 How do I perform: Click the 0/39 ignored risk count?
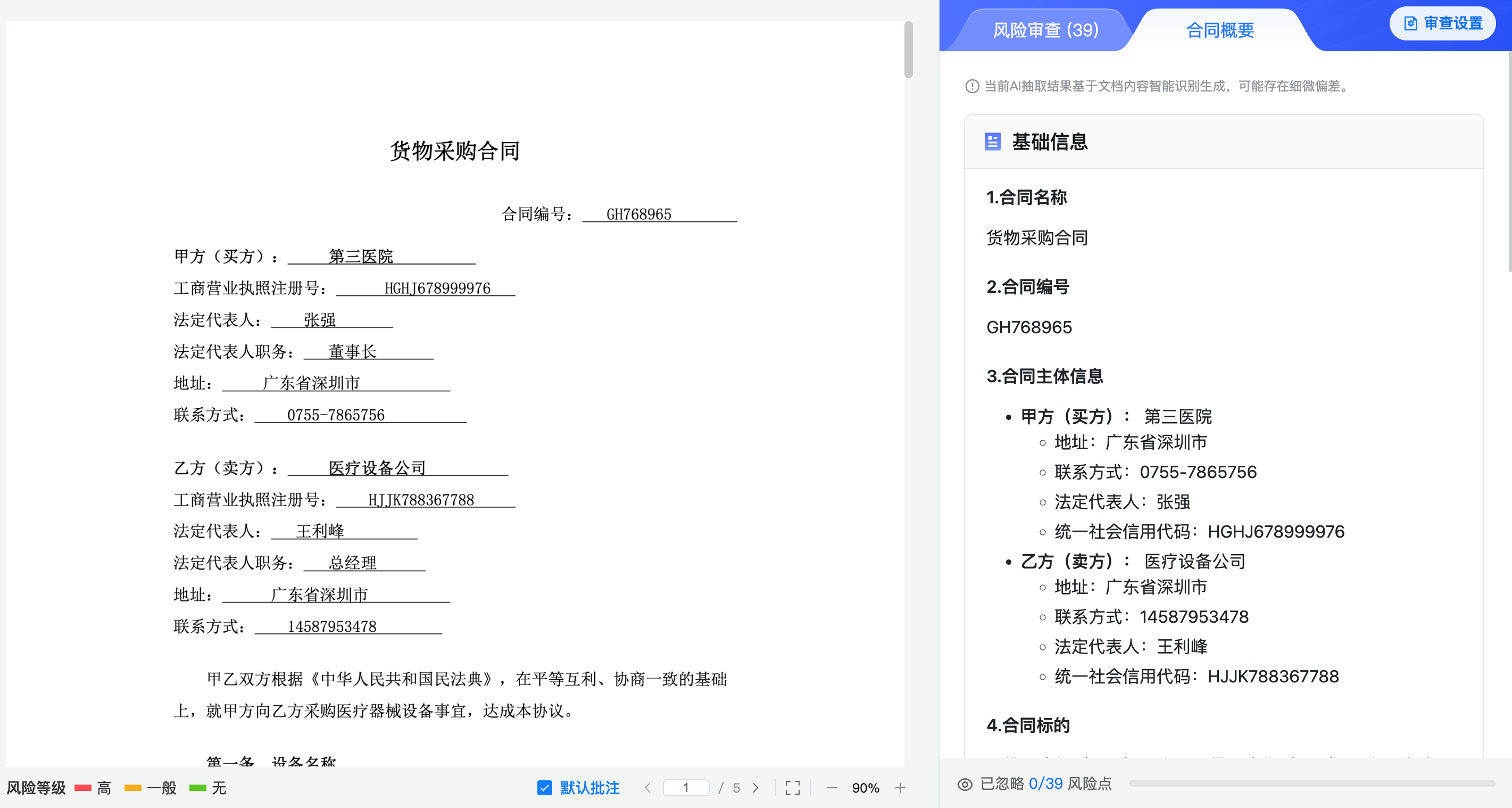pos(1045,784)
